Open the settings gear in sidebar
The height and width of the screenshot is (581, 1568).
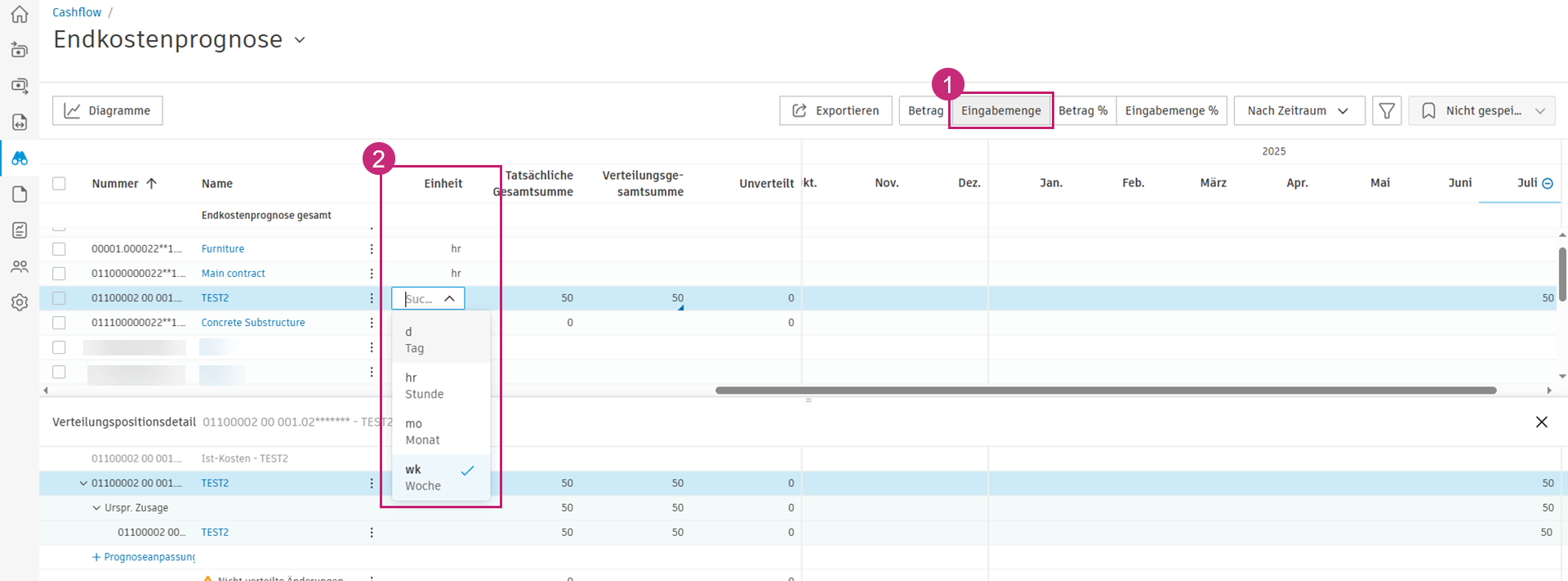[20, 302]
